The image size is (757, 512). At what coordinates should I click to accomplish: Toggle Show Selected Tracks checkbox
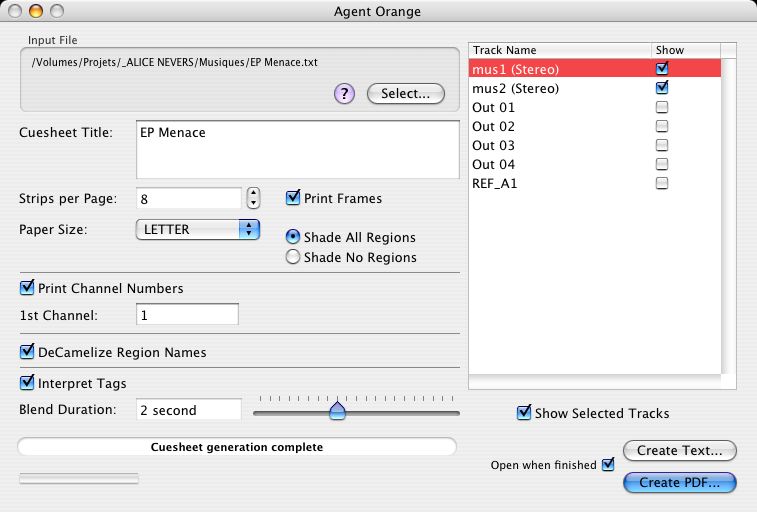(x=524, y=413)
